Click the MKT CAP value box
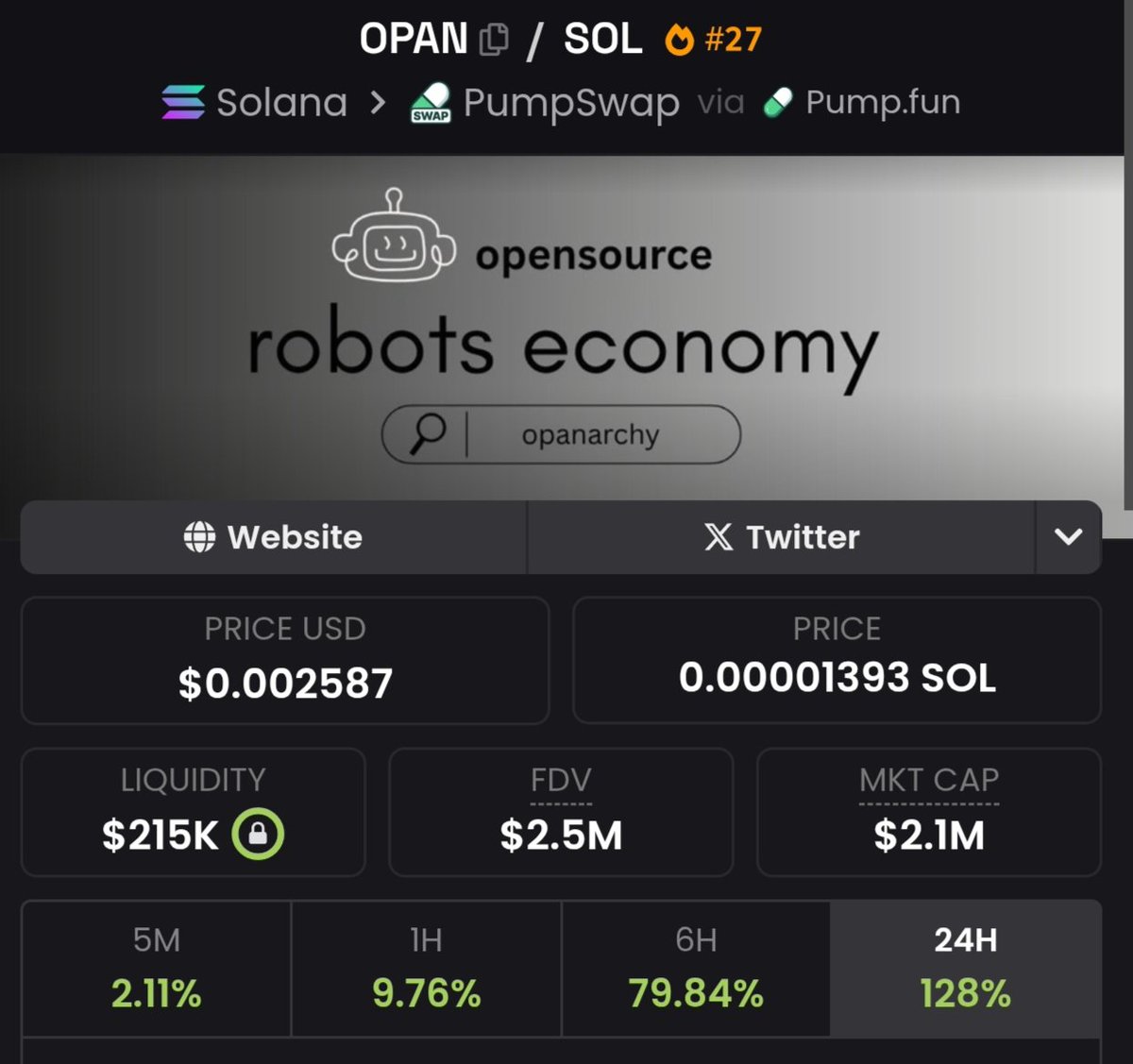The height and width of the screenshot is (1064, 1133). [x=929, y=813]
